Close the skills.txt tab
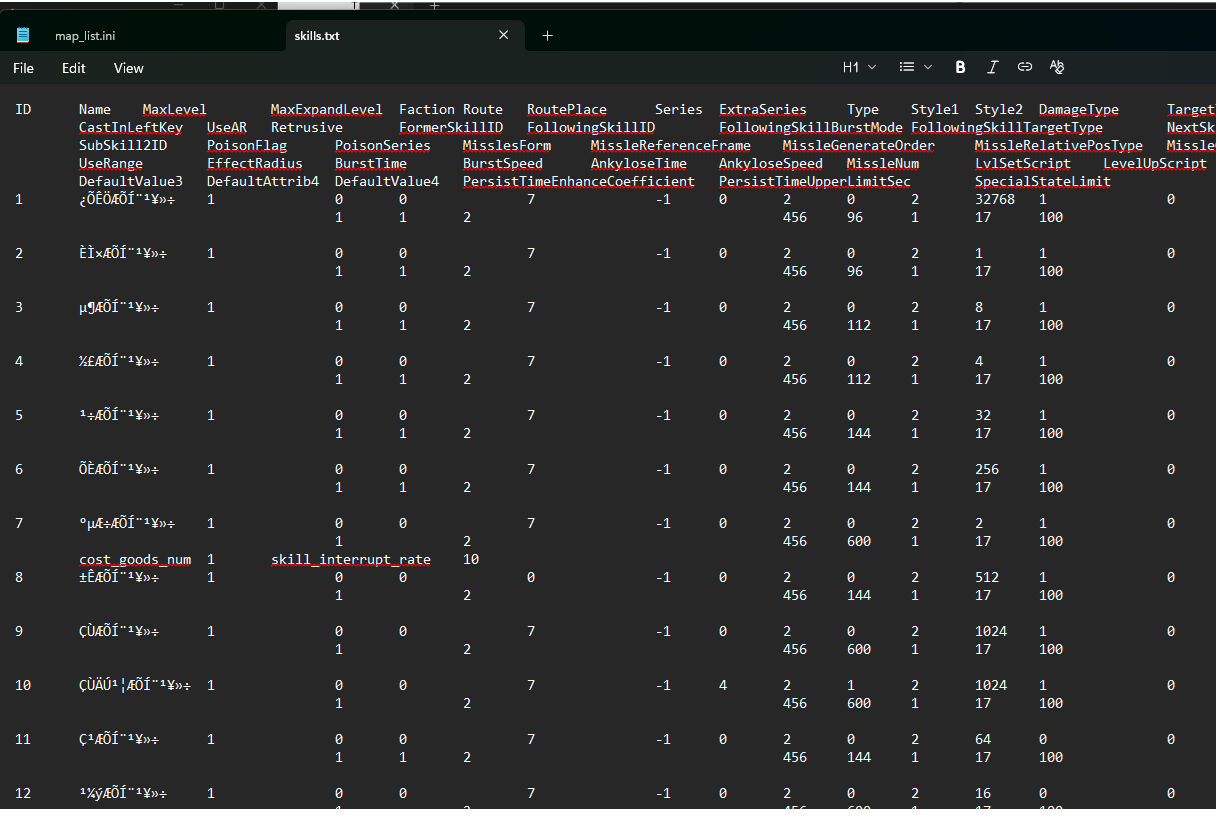The image size is (1216, 824). tap(504, 35)
